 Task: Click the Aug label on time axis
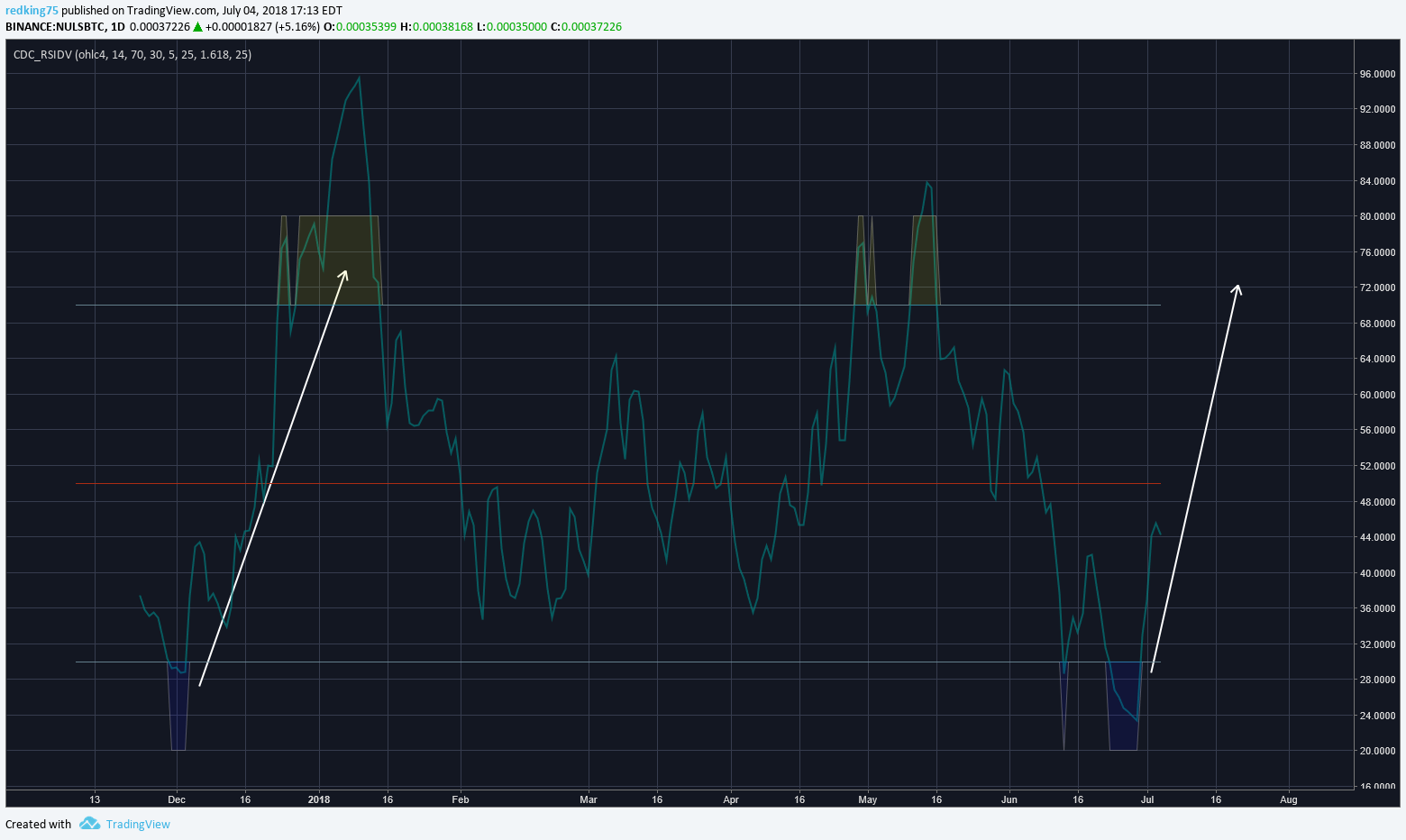[1289, 799]
